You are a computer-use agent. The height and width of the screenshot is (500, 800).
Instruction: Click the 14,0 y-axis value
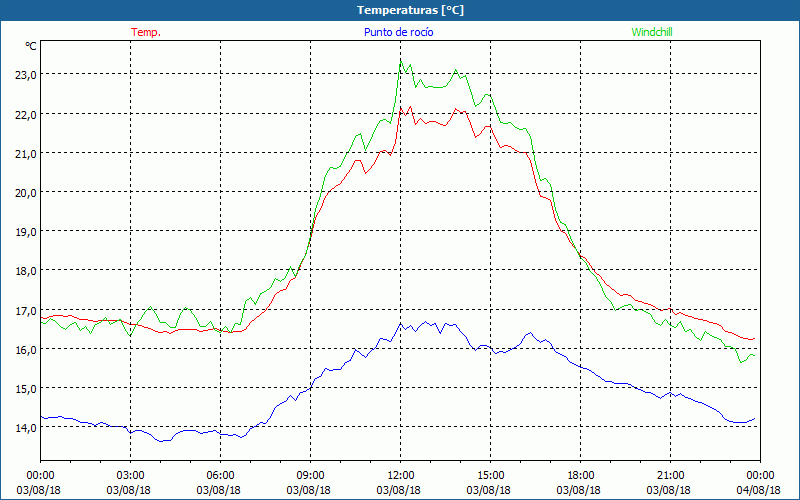(26, 428)
